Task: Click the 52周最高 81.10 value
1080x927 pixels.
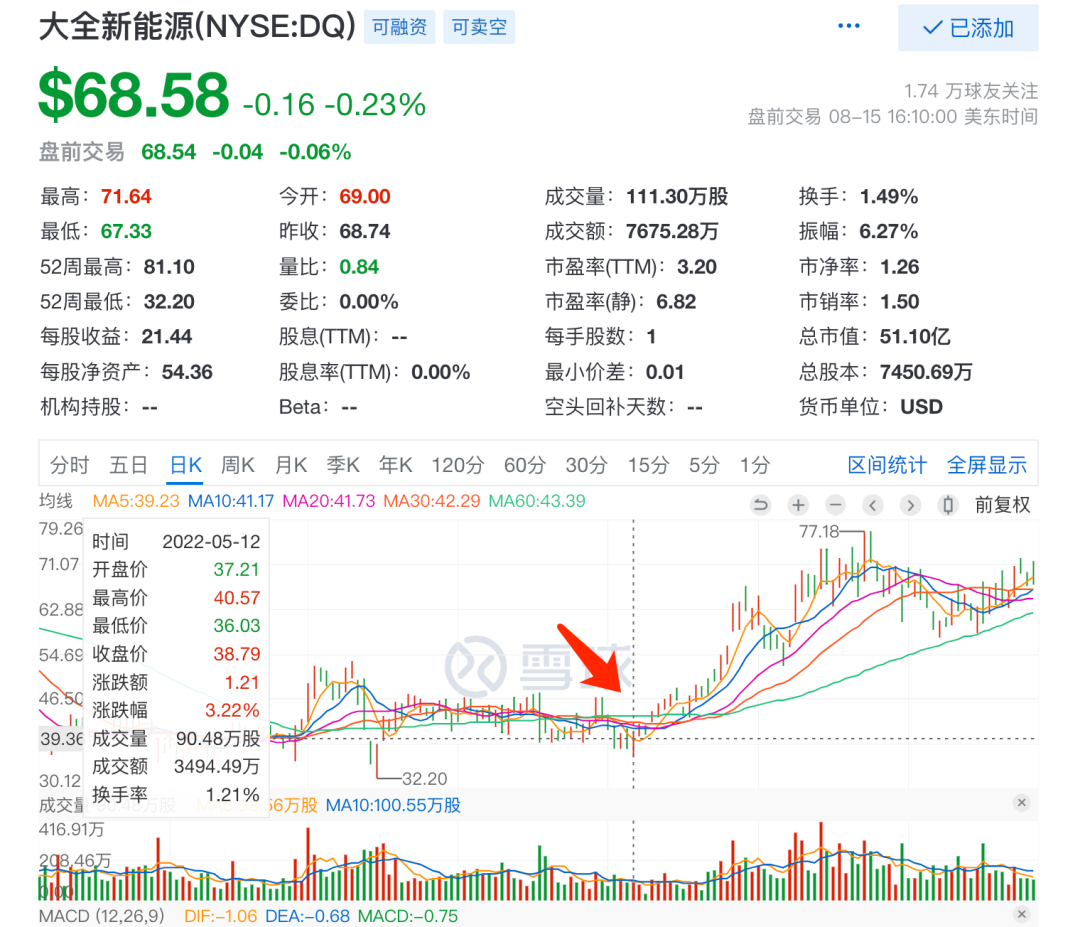Action: click(x=169, y=267)
